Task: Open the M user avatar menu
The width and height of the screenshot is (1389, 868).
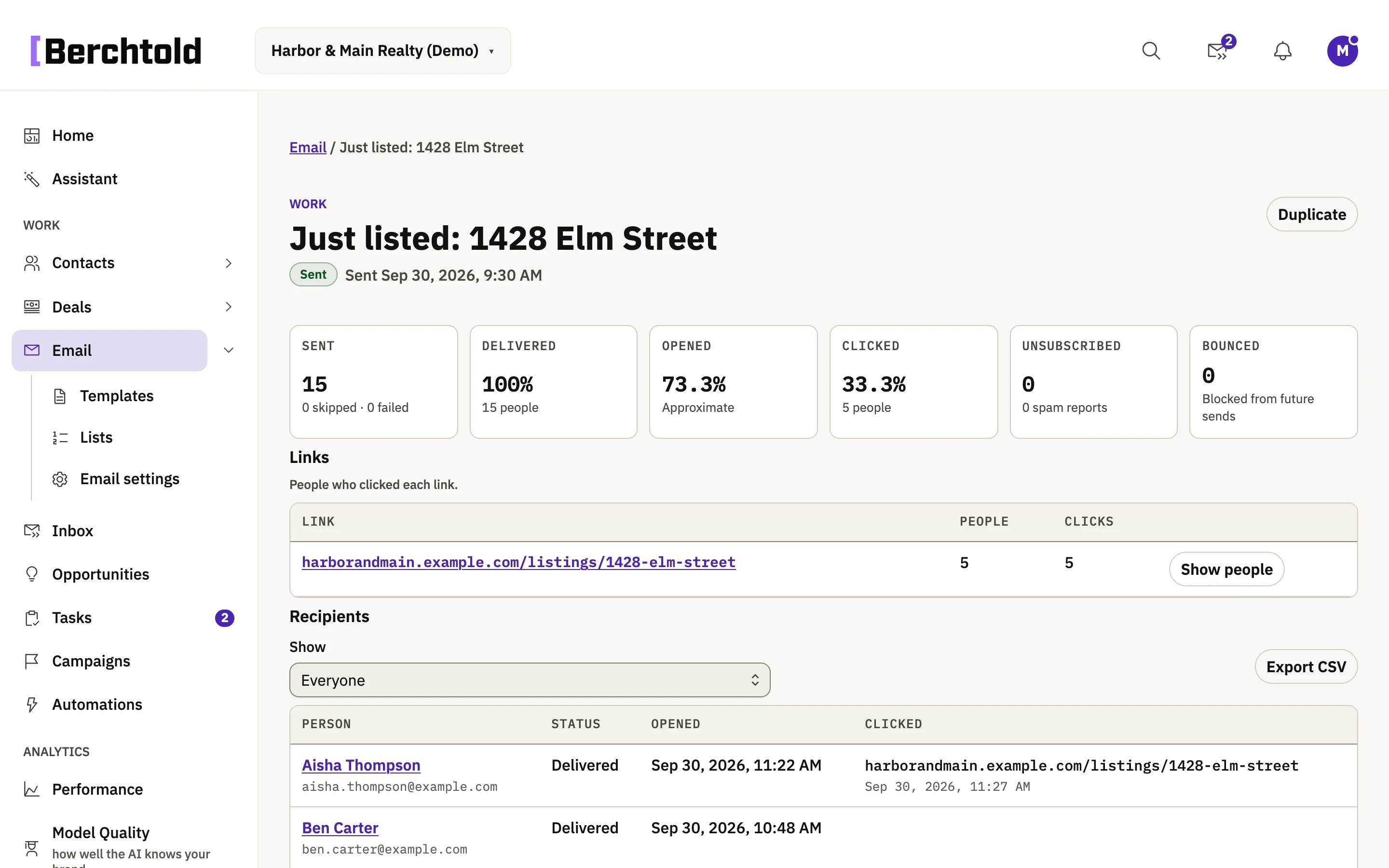Action: click(x=1342, y=51)
